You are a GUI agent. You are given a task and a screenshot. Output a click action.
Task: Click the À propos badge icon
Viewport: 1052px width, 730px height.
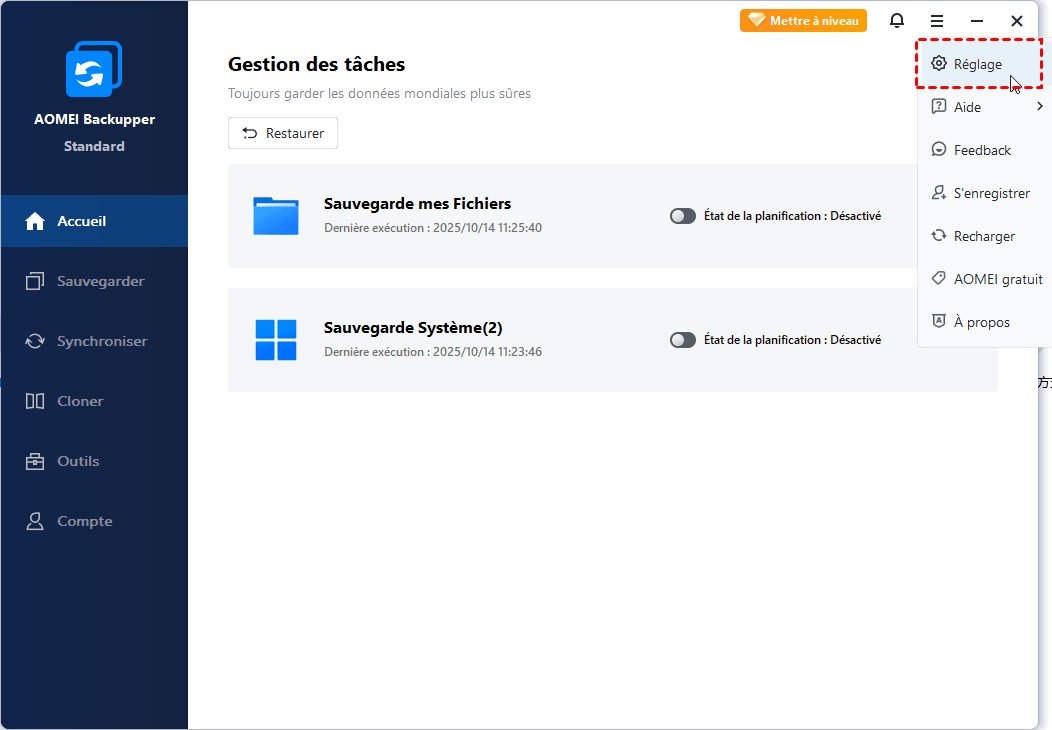point(939,321)
